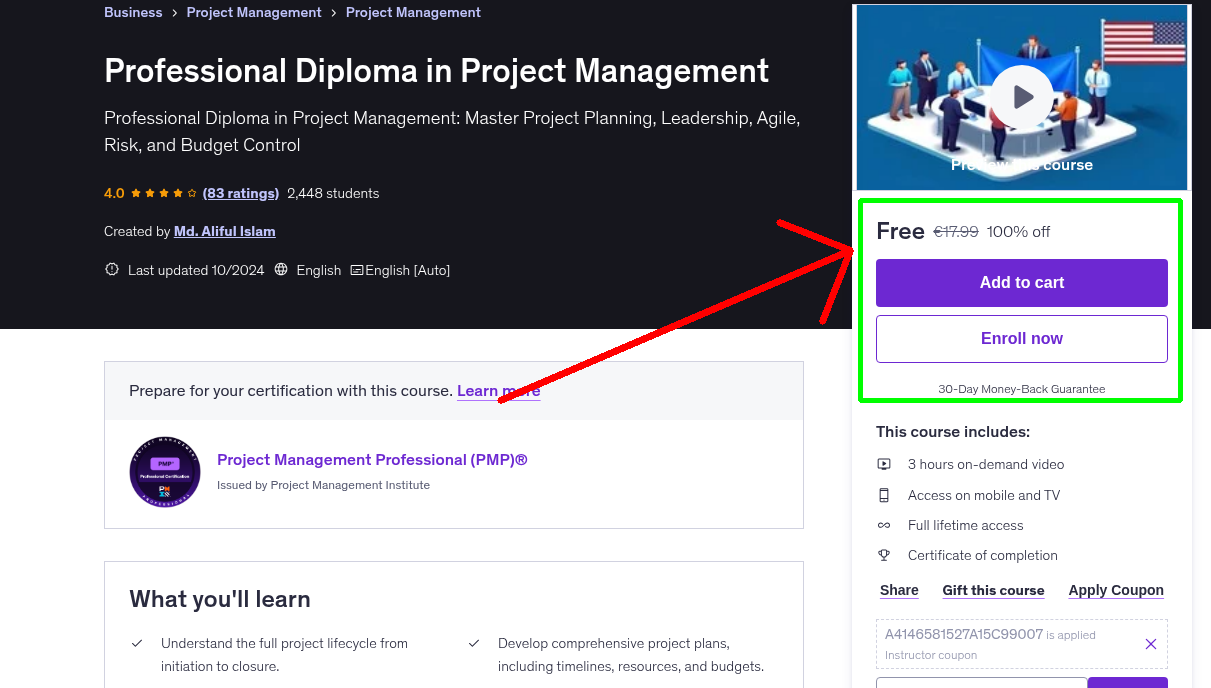
Task: Click the mobile and TV access icon
Action: click(x=884, y=495)
